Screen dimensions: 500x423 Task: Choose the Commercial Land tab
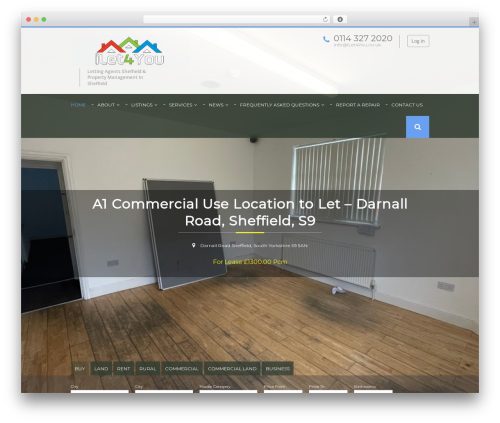coord(232,368)
